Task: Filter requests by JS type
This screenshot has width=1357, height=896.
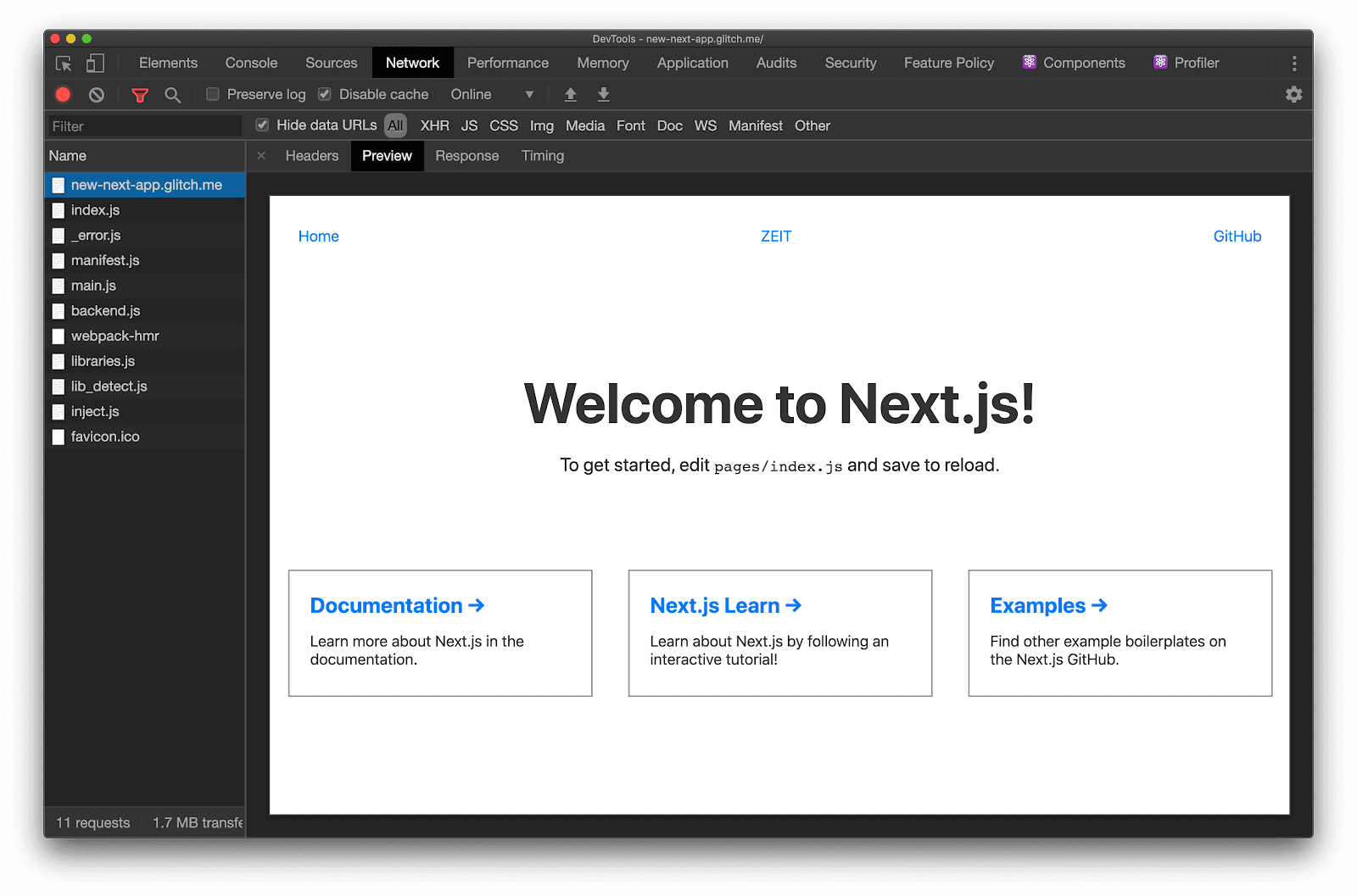Action: pos(469,125)
